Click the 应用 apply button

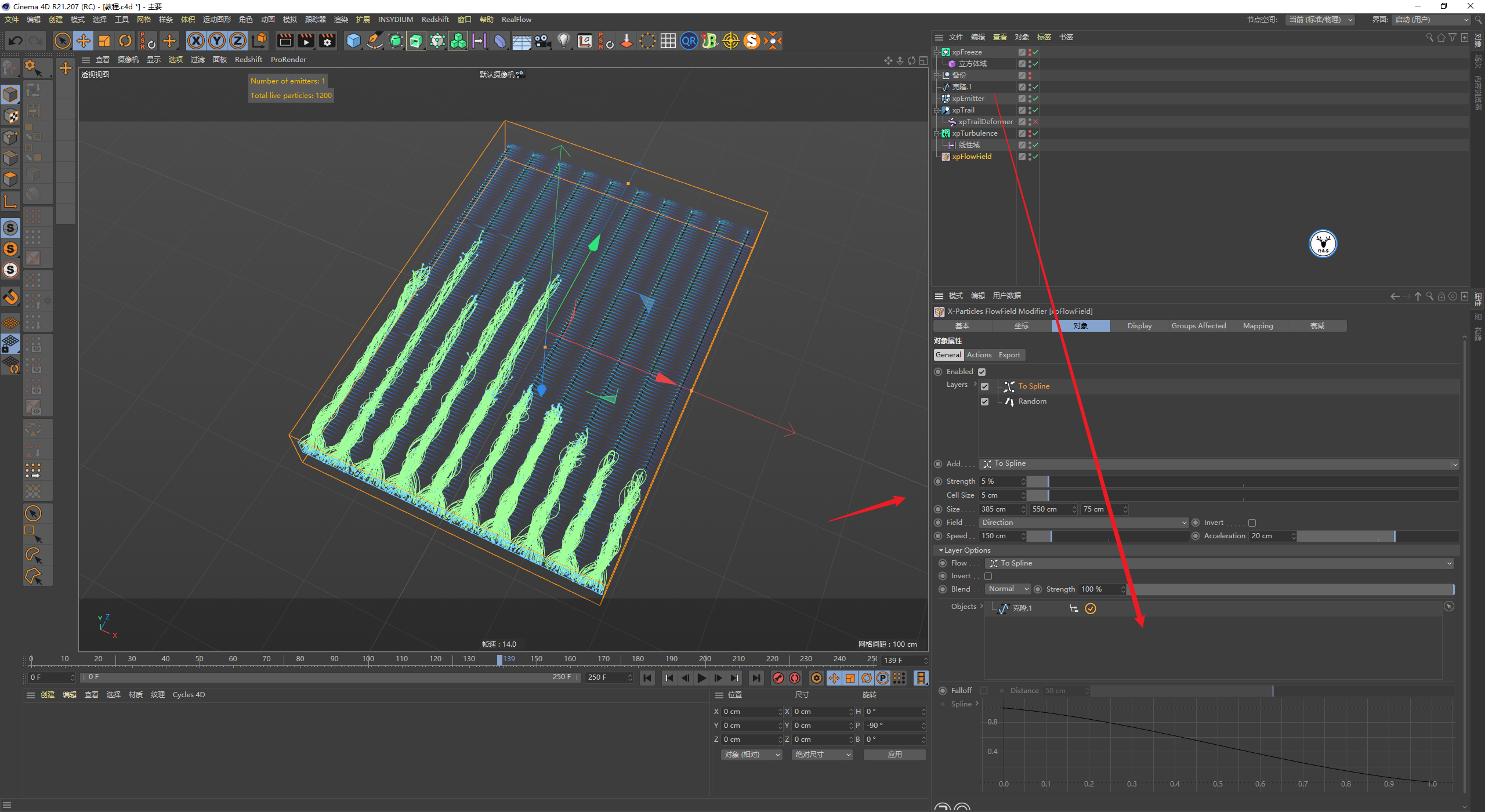(894, 755)
